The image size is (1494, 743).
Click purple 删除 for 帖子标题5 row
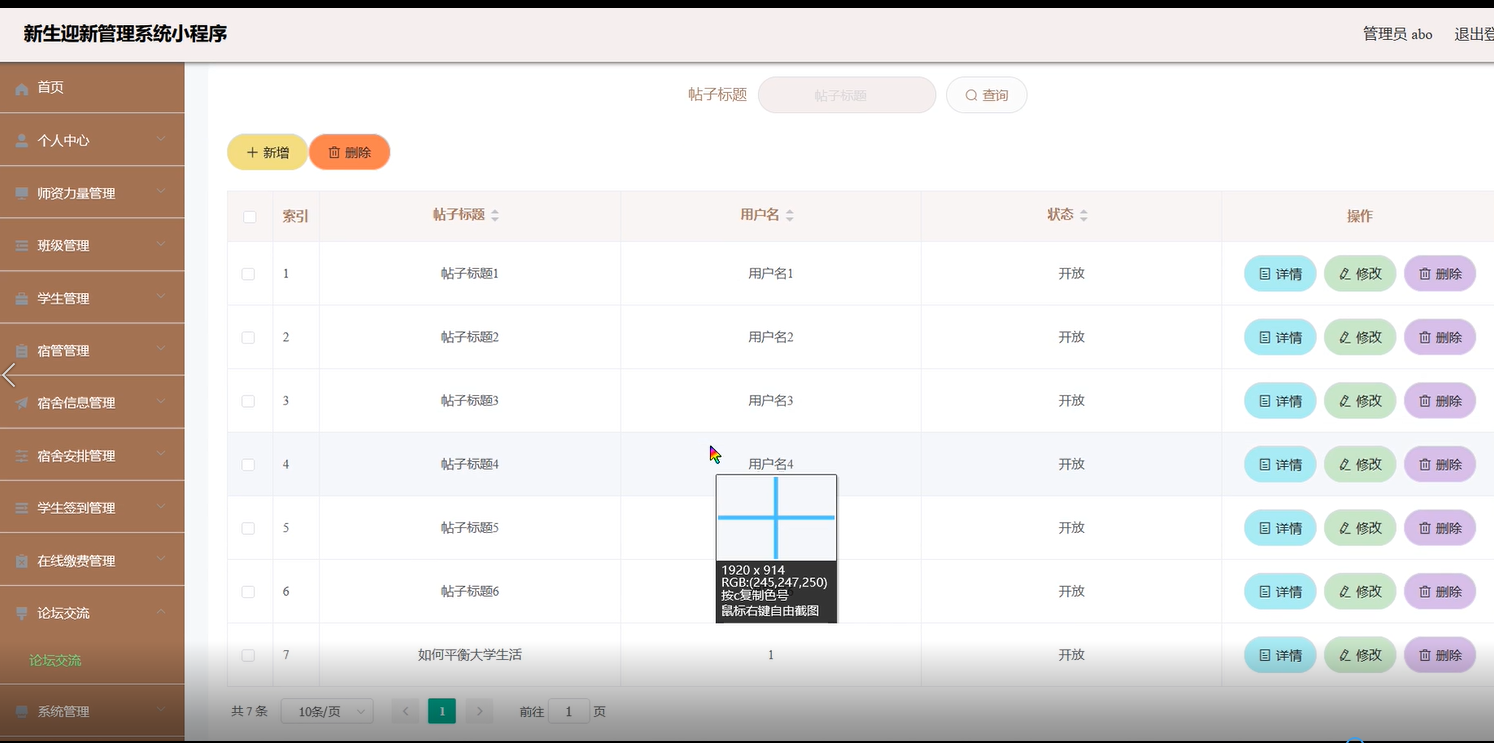[1440, 528]
